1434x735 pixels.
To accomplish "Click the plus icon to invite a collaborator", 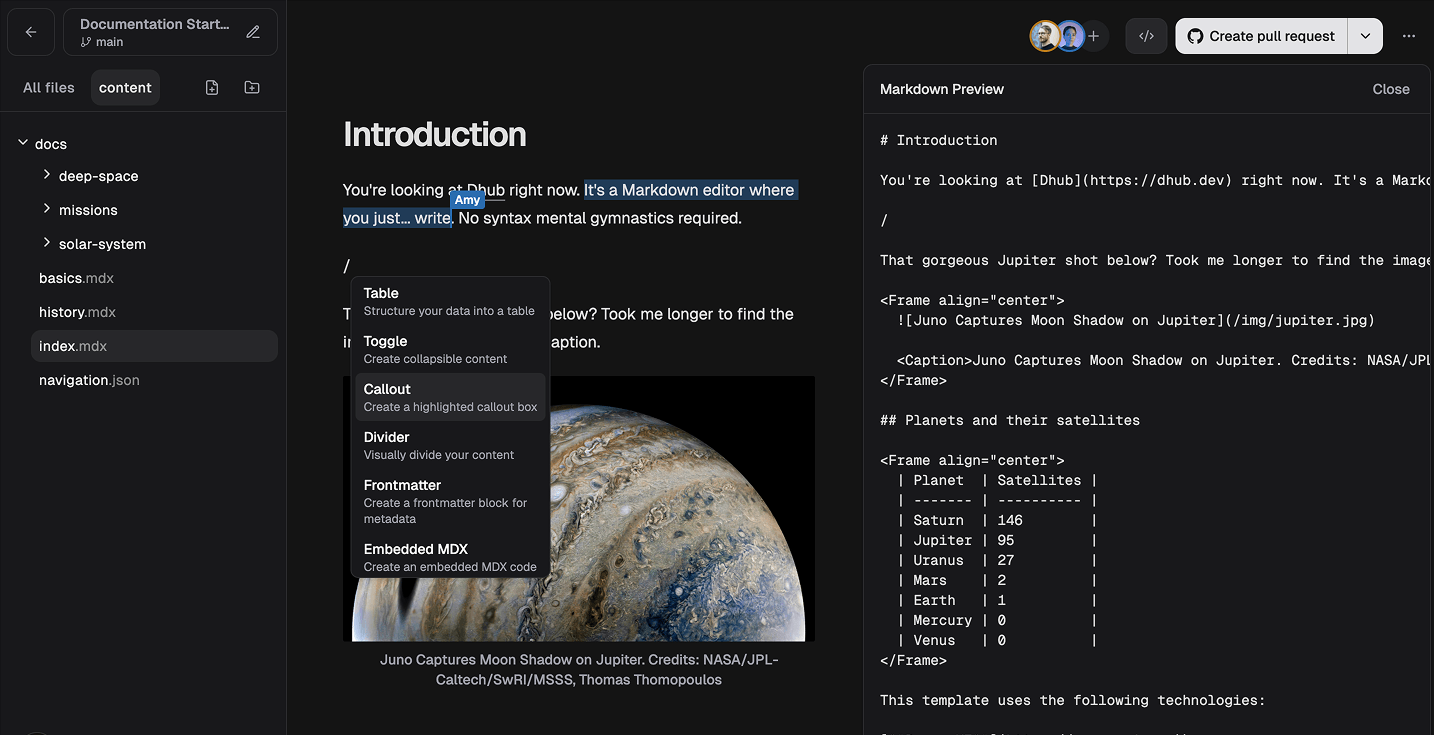I will [1093, 35].
